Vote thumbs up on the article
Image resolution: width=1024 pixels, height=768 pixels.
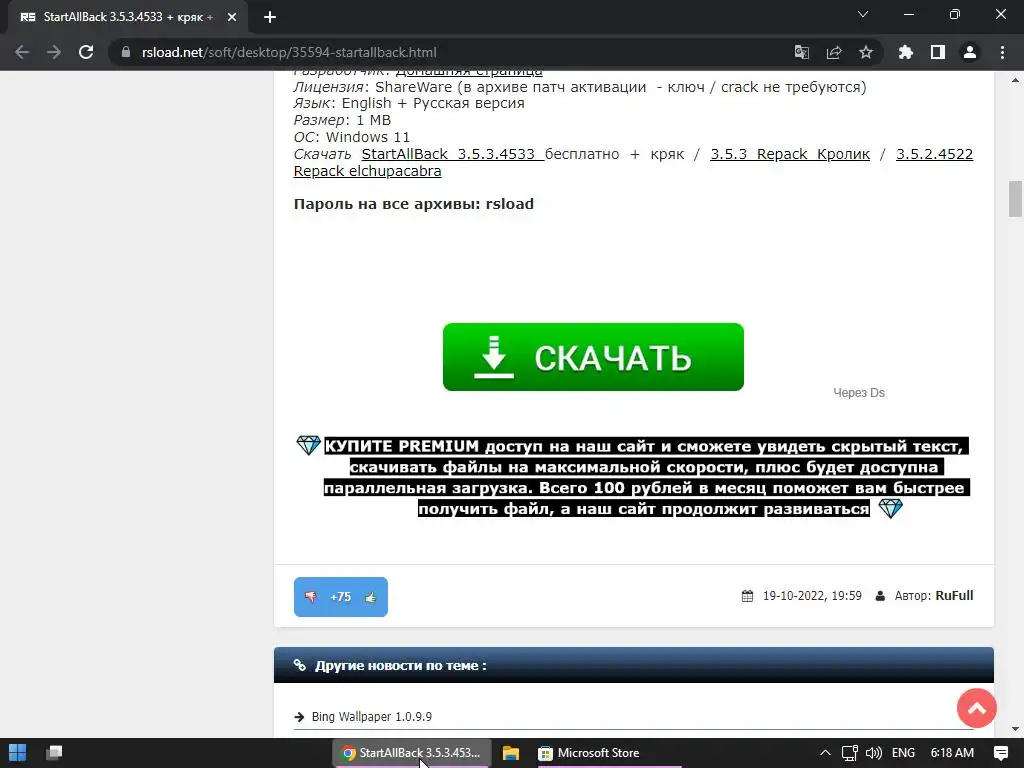[371, 597]
